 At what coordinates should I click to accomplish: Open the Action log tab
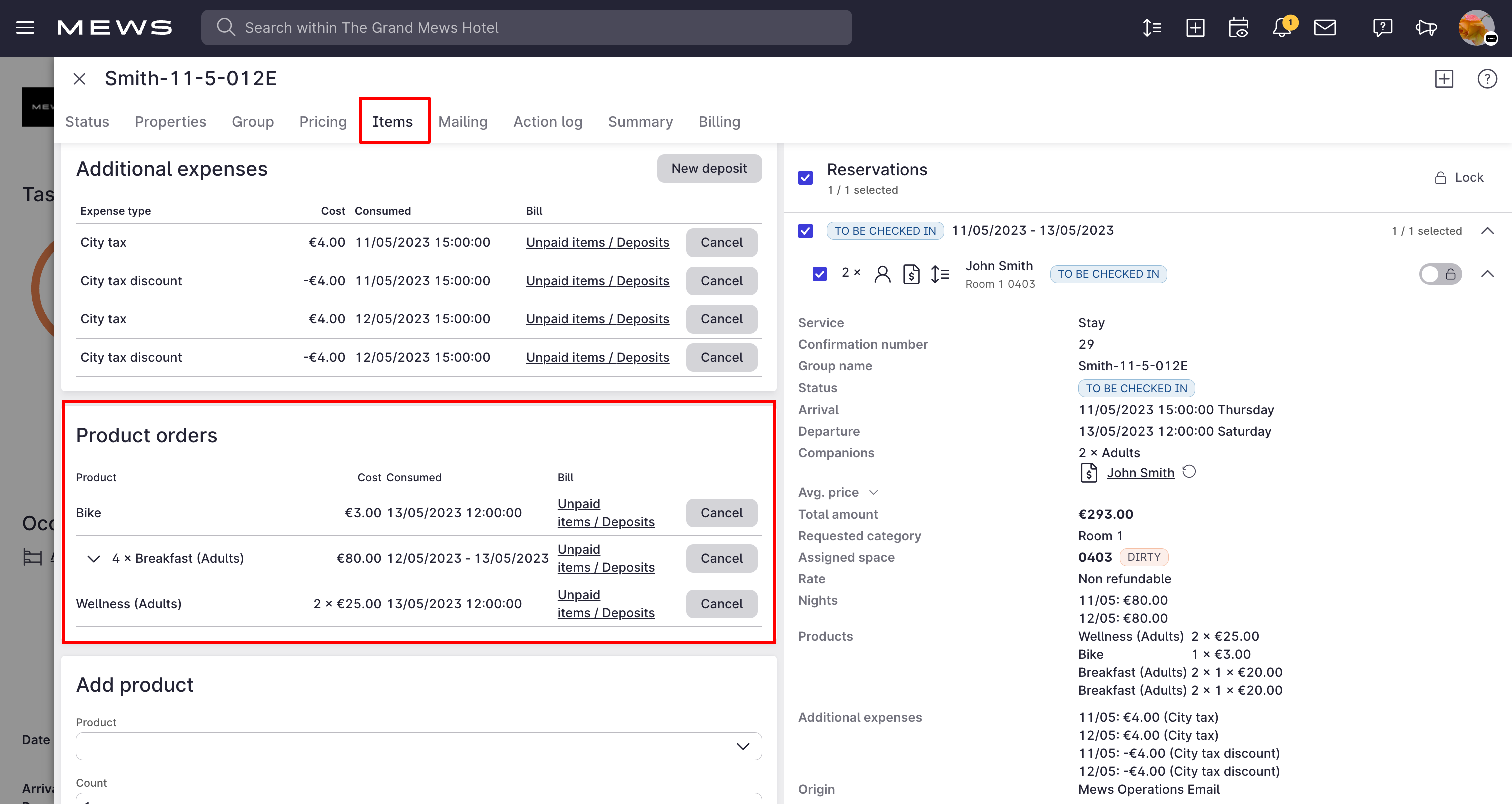click(x=548, y=122)
